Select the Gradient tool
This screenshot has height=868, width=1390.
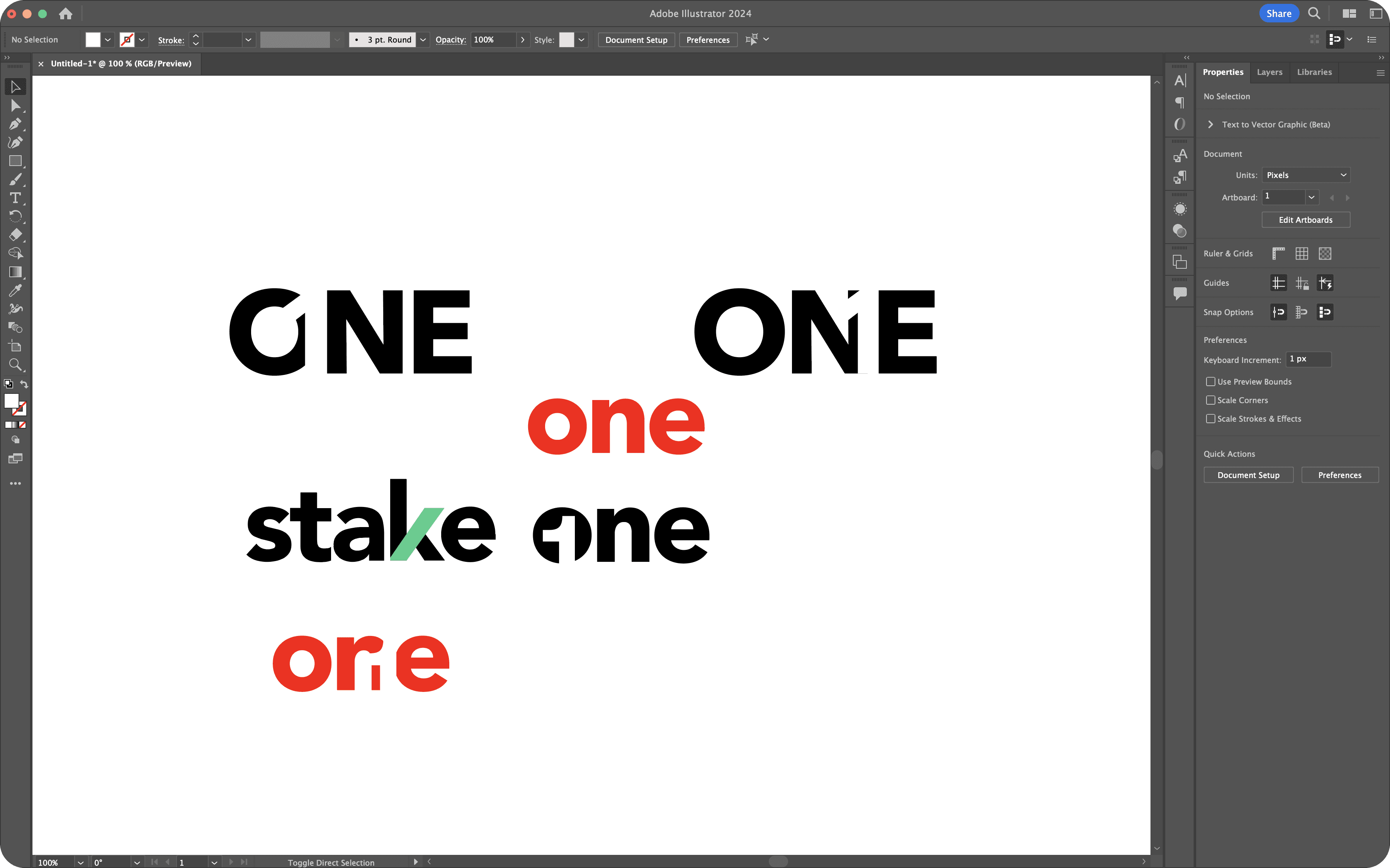(15, 272)
